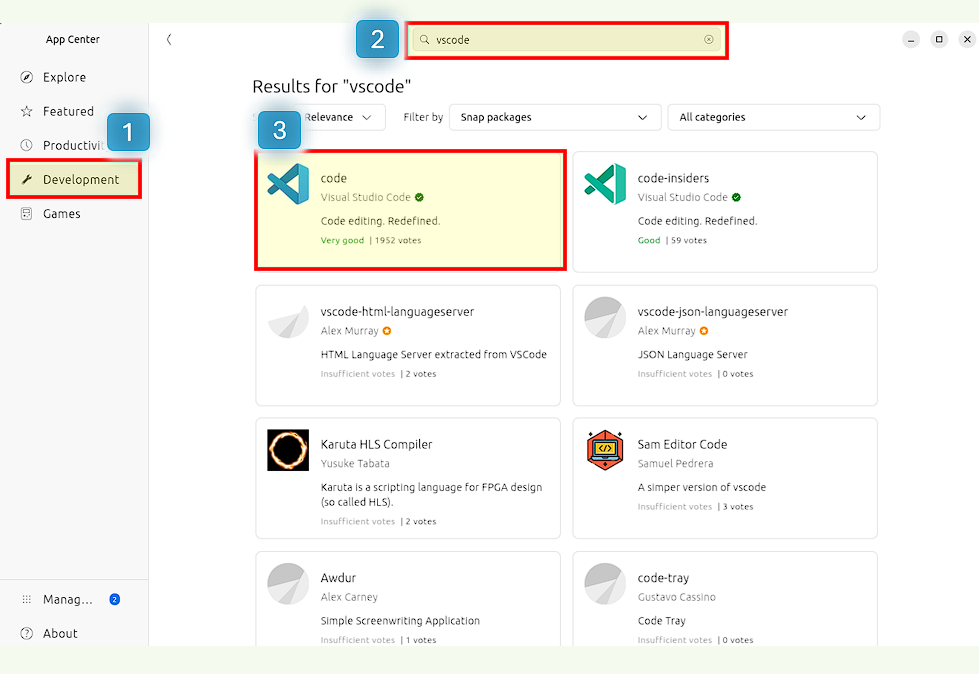The height and width of the screenshot is (674, 979).
Task: Click the clock icon beside Productivity
Action: pos(26,145)
